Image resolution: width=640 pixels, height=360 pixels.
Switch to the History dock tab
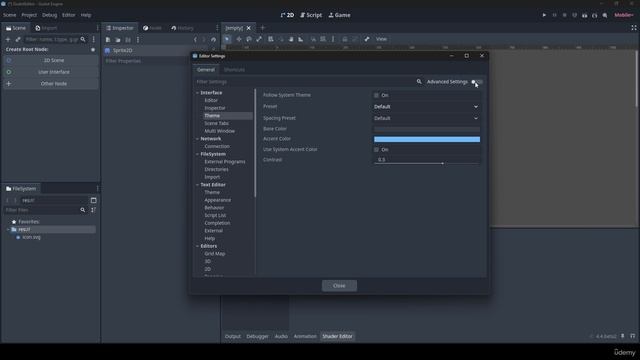182,28
